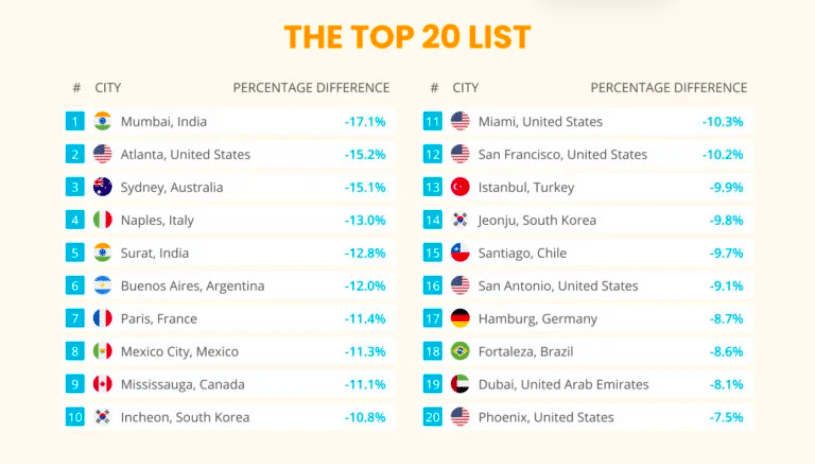
Task: Click the -7.5% value for Phoenix
Action: [x=724, y=417]
